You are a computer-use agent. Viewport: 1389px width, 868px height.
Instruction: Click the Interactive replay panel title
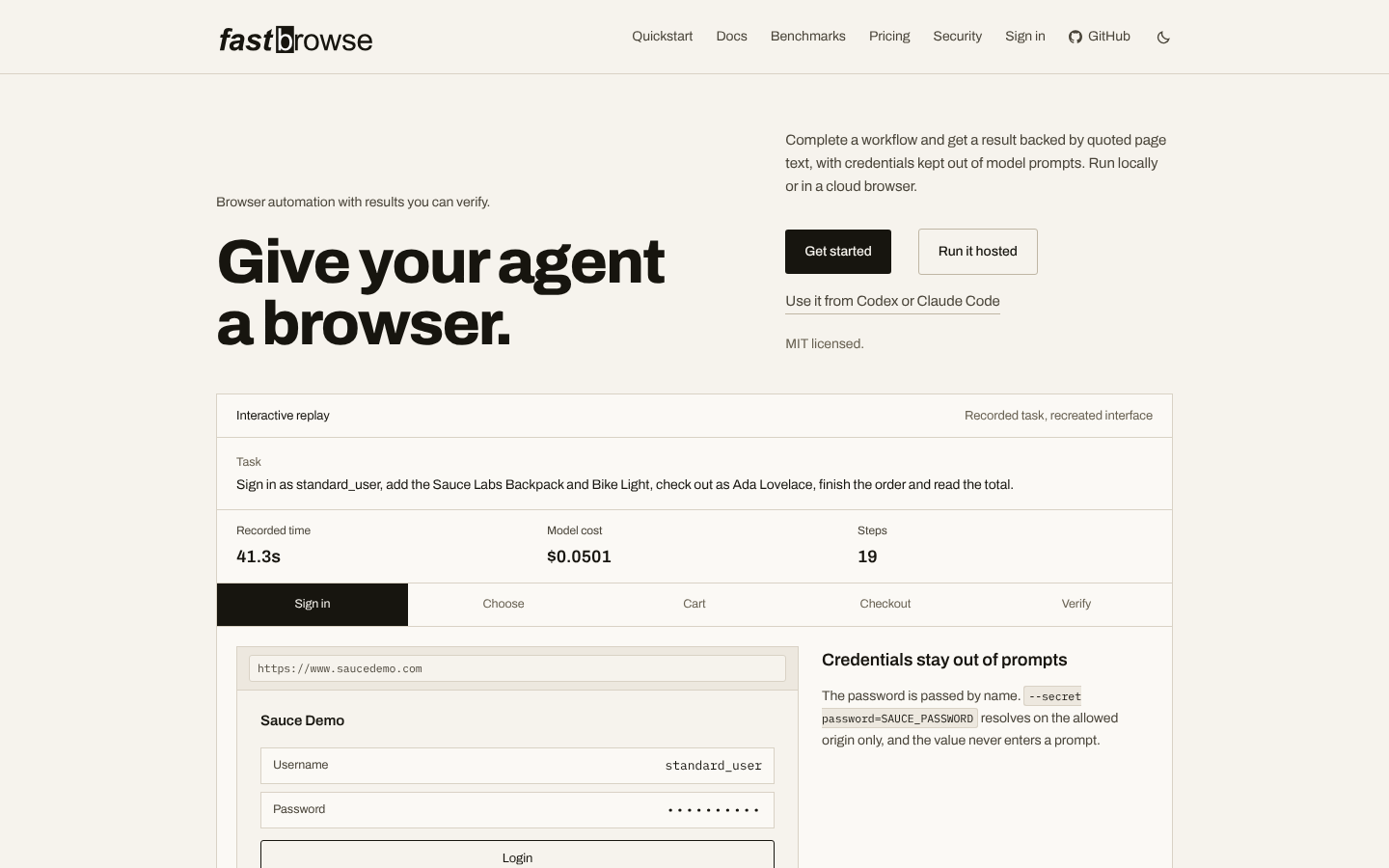tap(283, 416)
